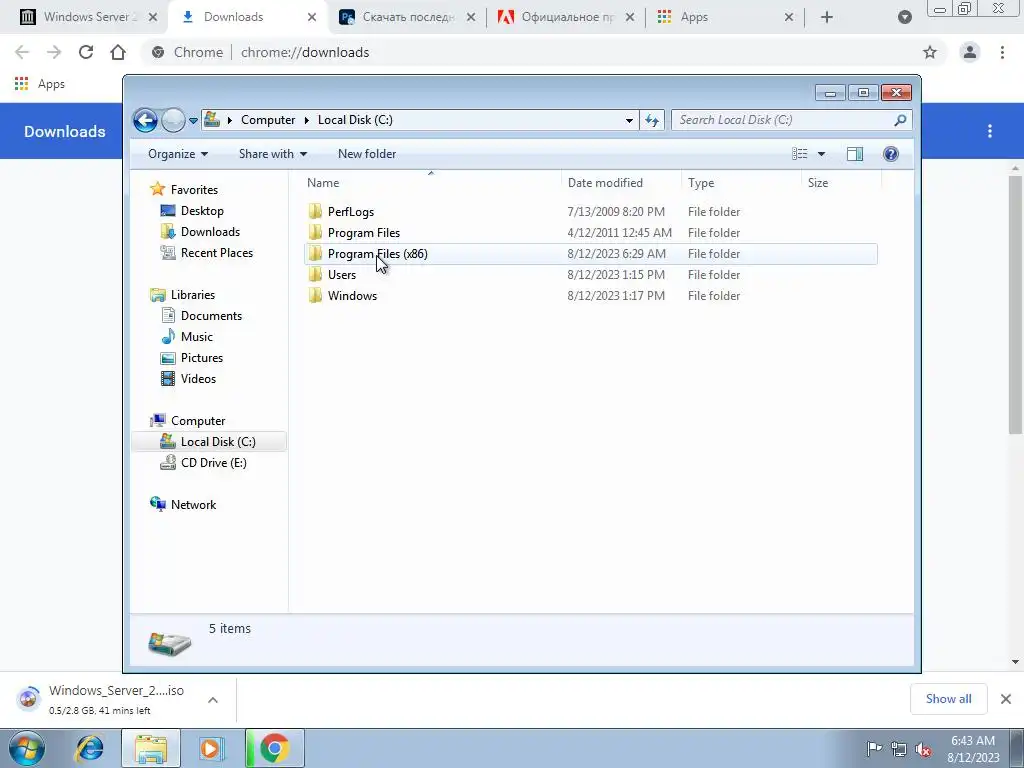The width and height of the screenshot is (1024, 768).
Task: Click Libraries in the navigation pane
Action: [193, 295]
